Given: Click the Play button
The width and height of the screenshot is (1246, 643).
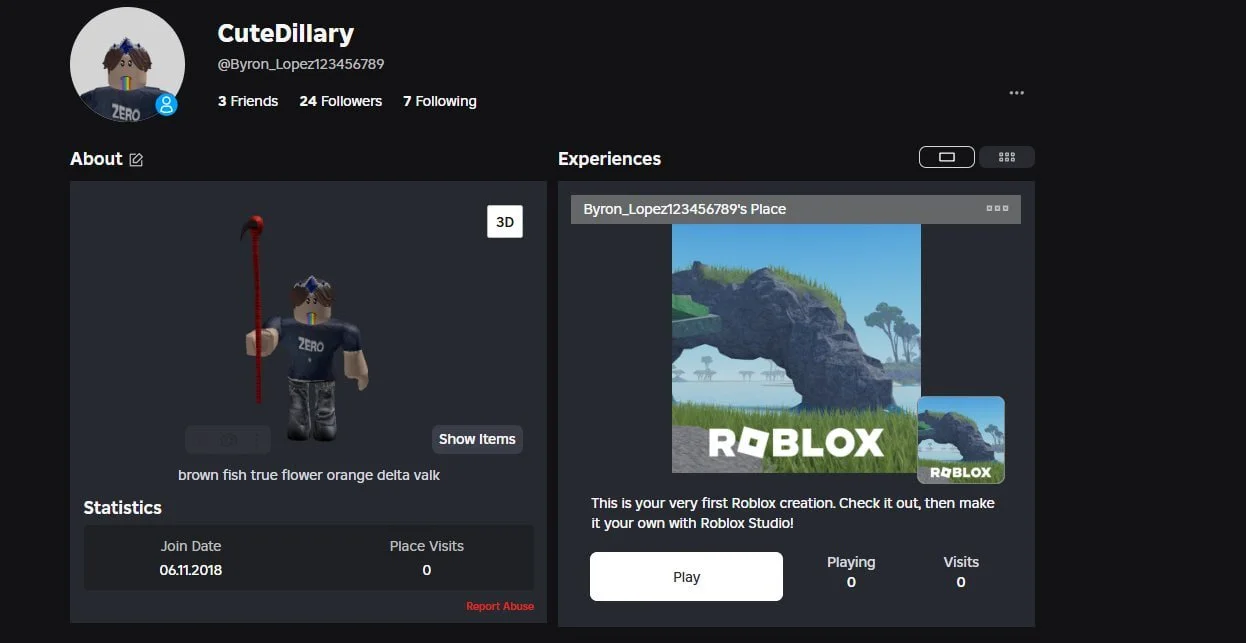Looking at the screenshot, I should tap(686, 577).
